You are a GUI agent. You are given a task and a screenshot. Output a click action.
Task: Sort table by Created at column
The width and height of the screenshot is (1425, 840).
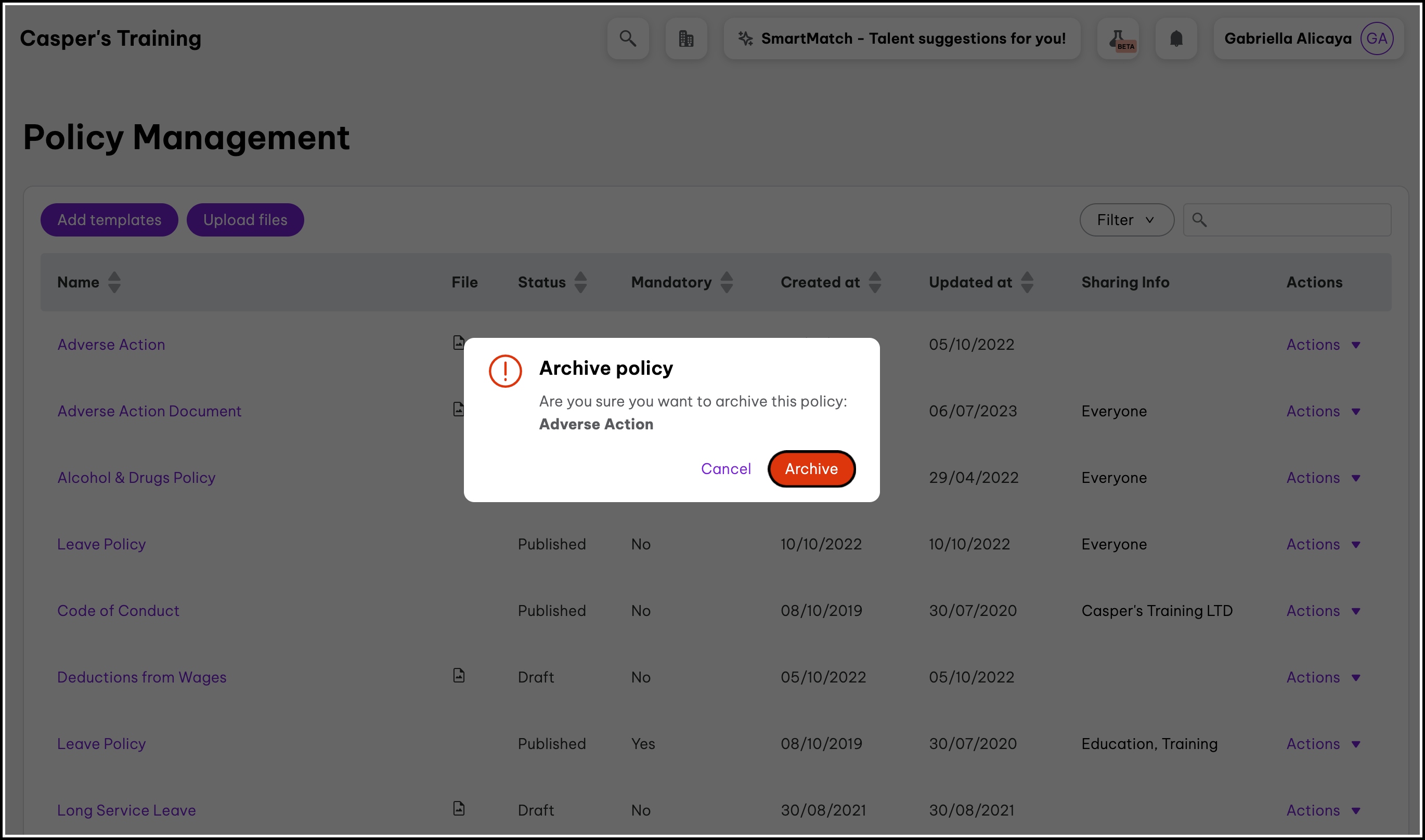[874, 282]
